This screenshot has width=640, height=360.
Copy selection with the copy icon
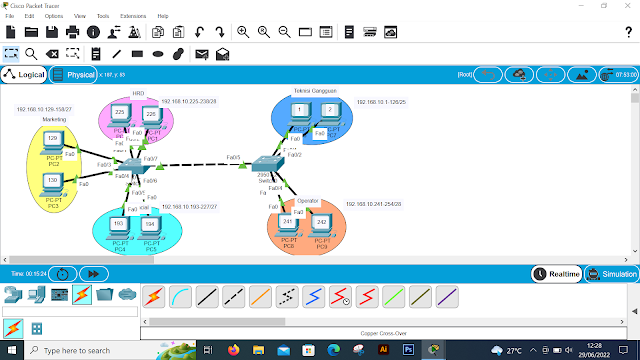click(158, 32)
